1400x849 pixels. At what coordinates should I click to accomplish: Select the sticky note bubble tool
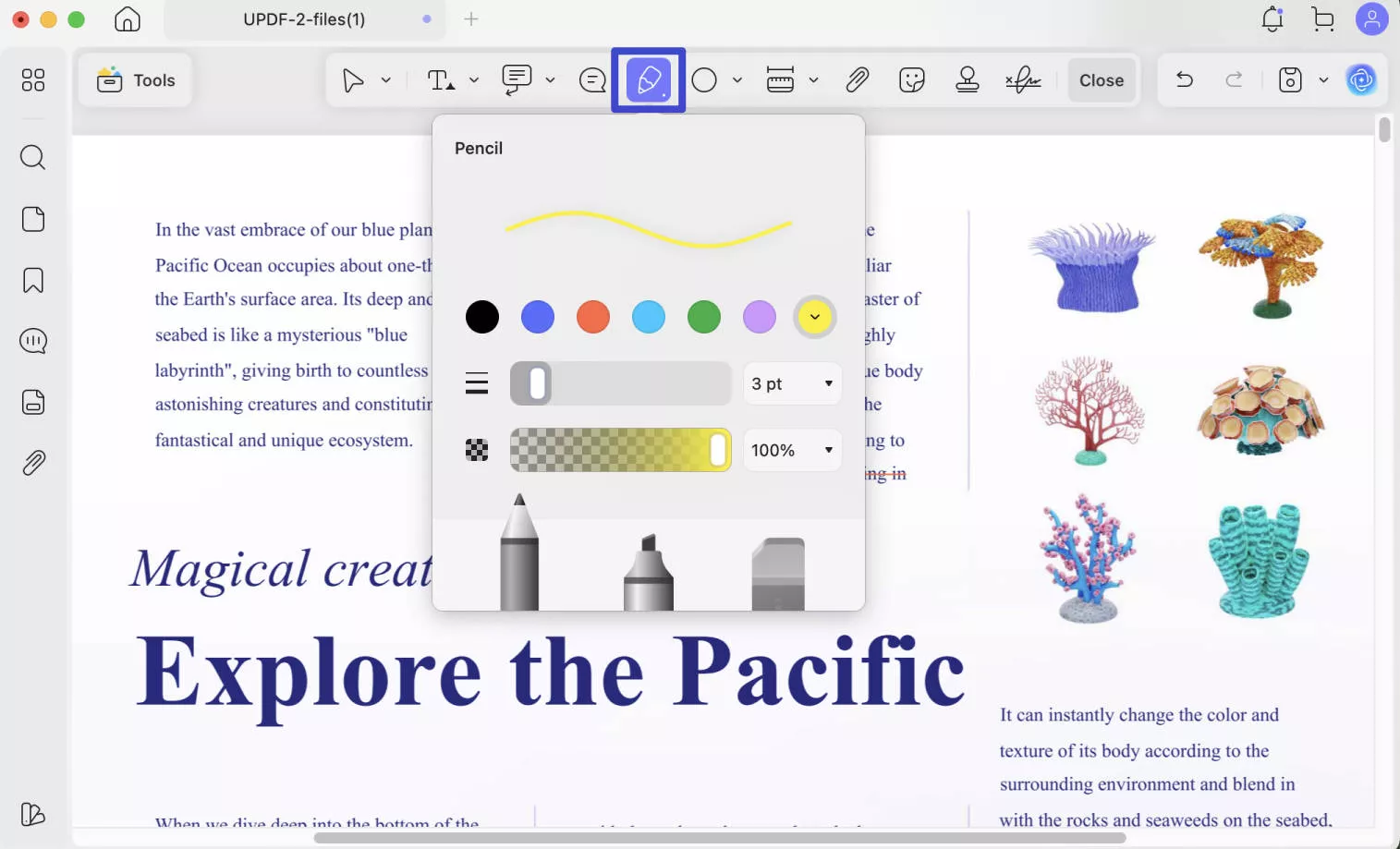coord(592,80)
